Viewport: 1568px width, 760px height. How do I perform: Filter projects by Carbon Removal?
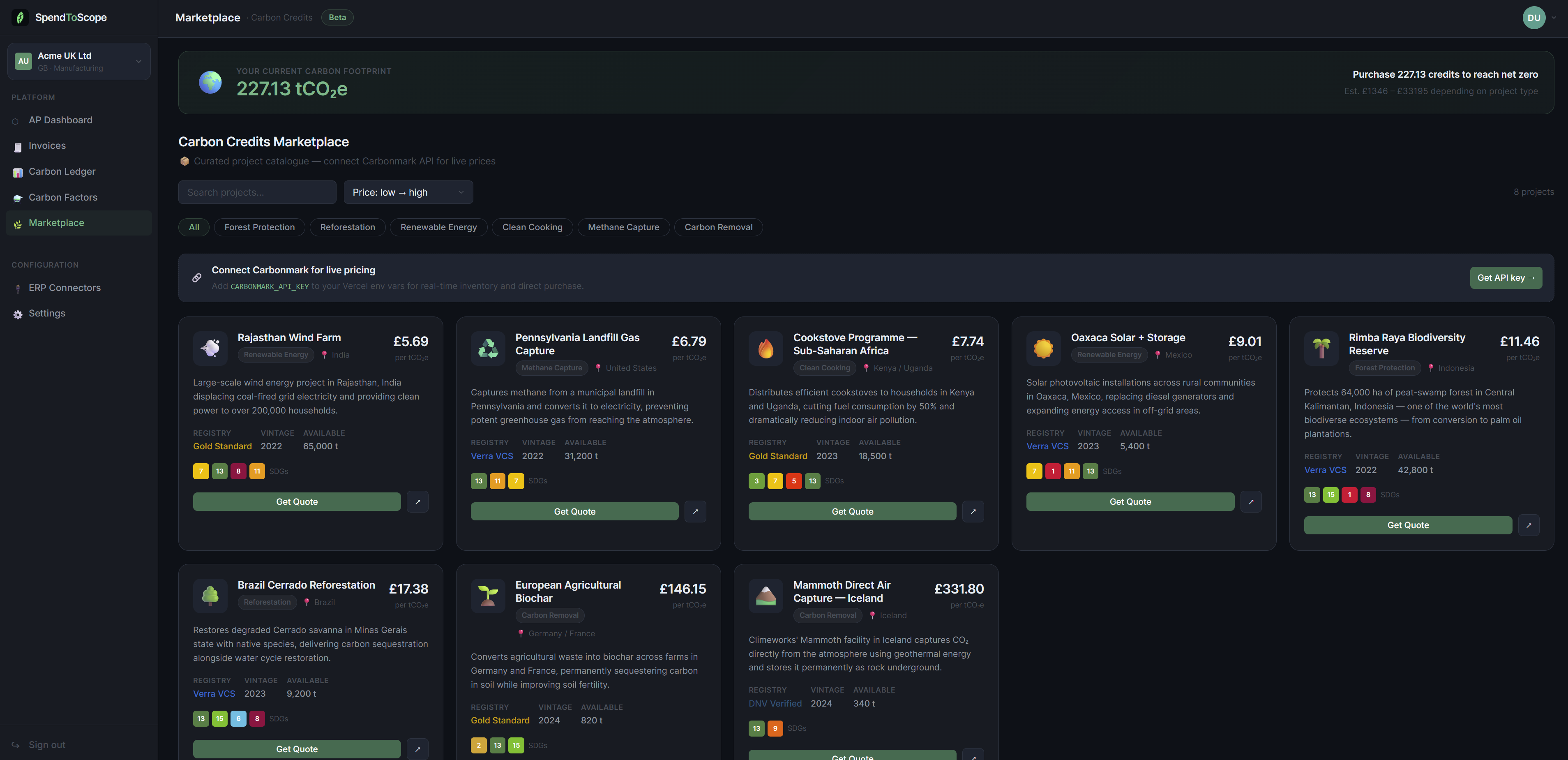(x=718, y=227)
